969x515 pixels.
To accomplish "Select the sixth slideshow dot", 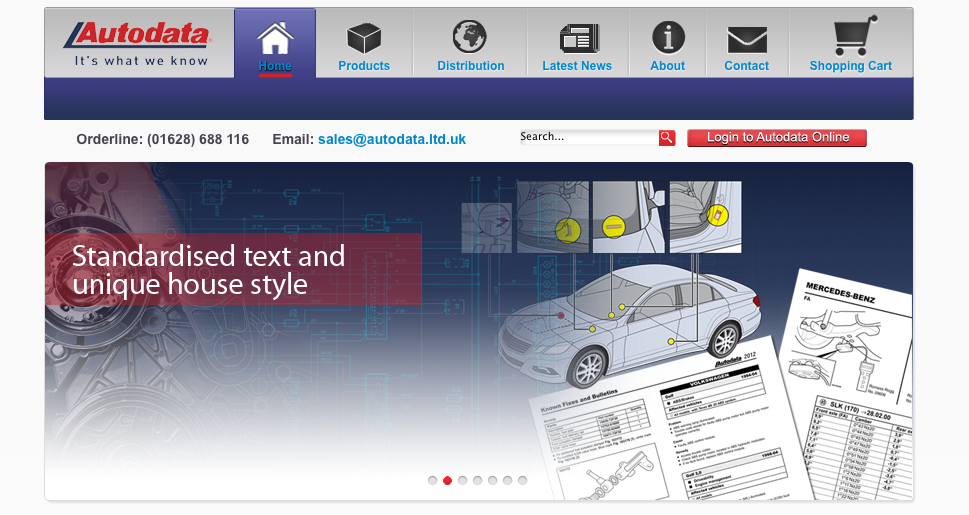I will [x=507, y=480].
